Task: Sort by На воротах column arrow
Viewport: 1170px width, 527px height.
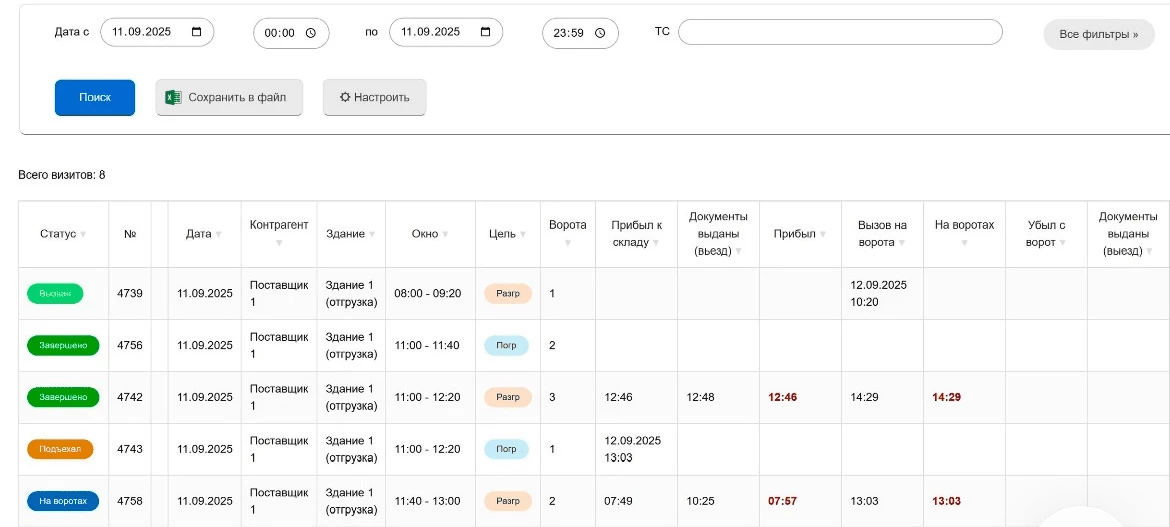Action: click(964, 243)
